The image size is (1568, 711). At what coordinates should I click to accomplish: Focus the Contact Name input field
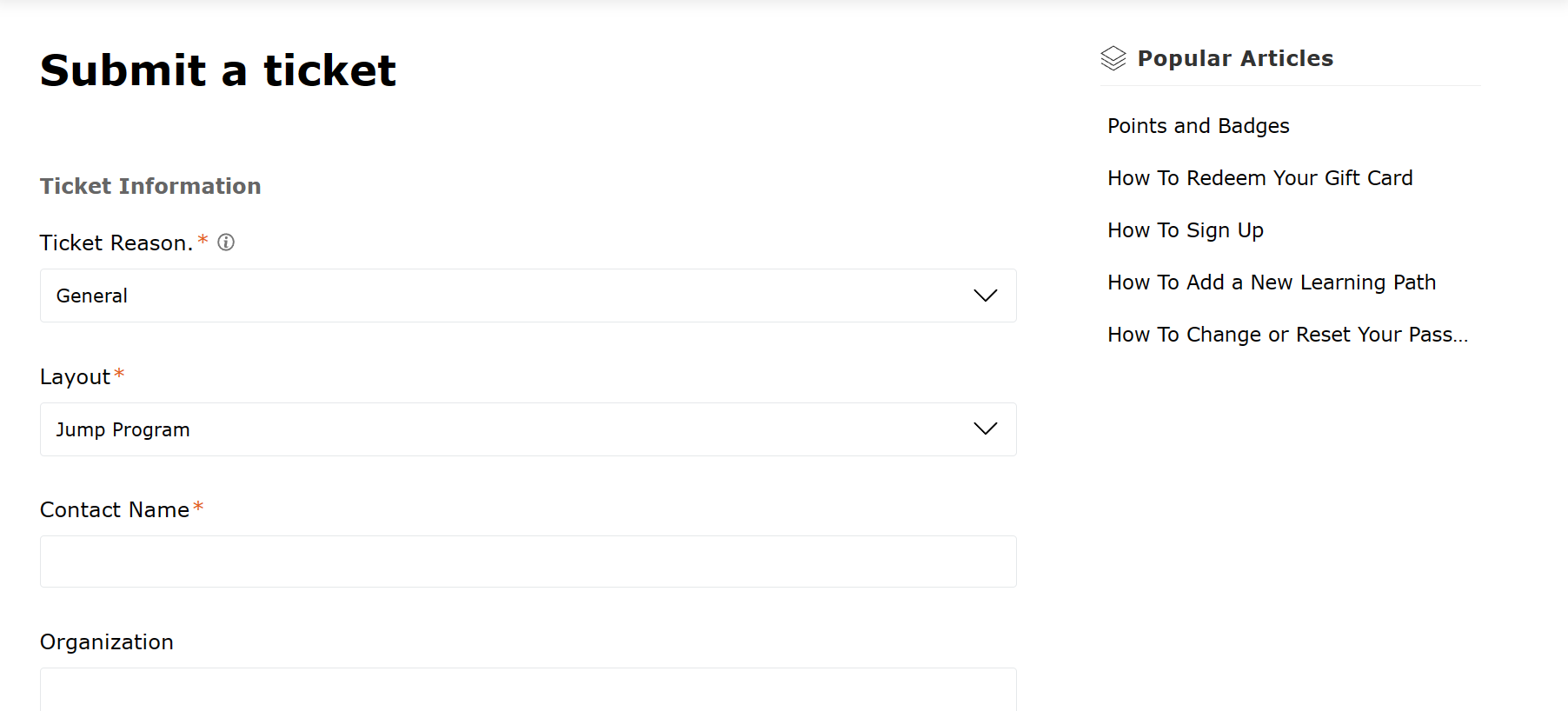[528, 561]
